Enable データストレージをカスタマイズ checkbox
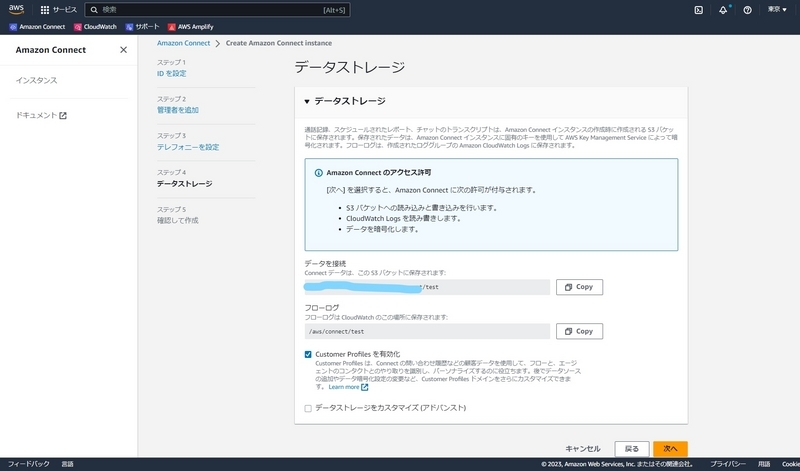Viewport: 800px width, 471px height. [308, 408]
